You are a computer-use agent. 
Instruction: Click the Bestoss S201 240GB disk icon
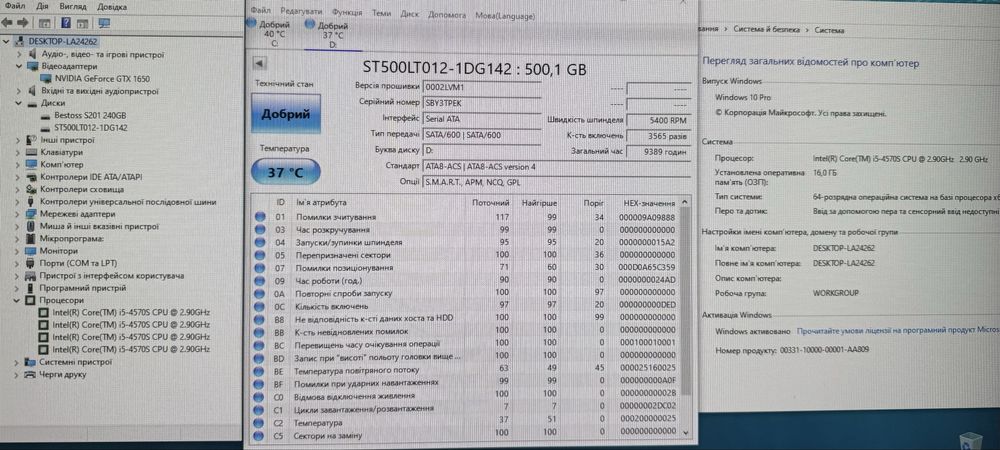coord(46,116)
